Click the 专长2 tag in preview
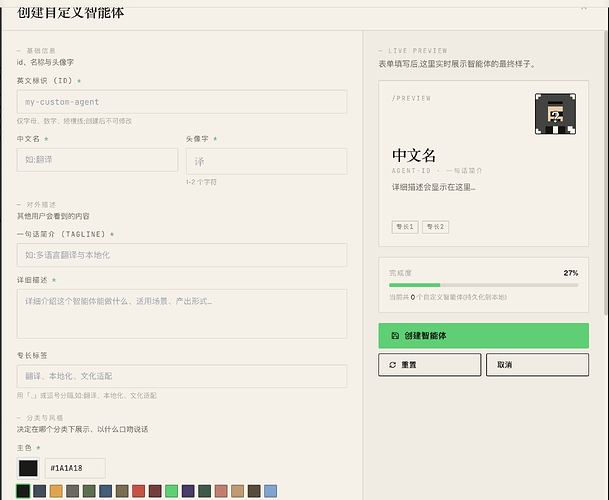This screenshot has height=500, width=609. coord(435,227)
